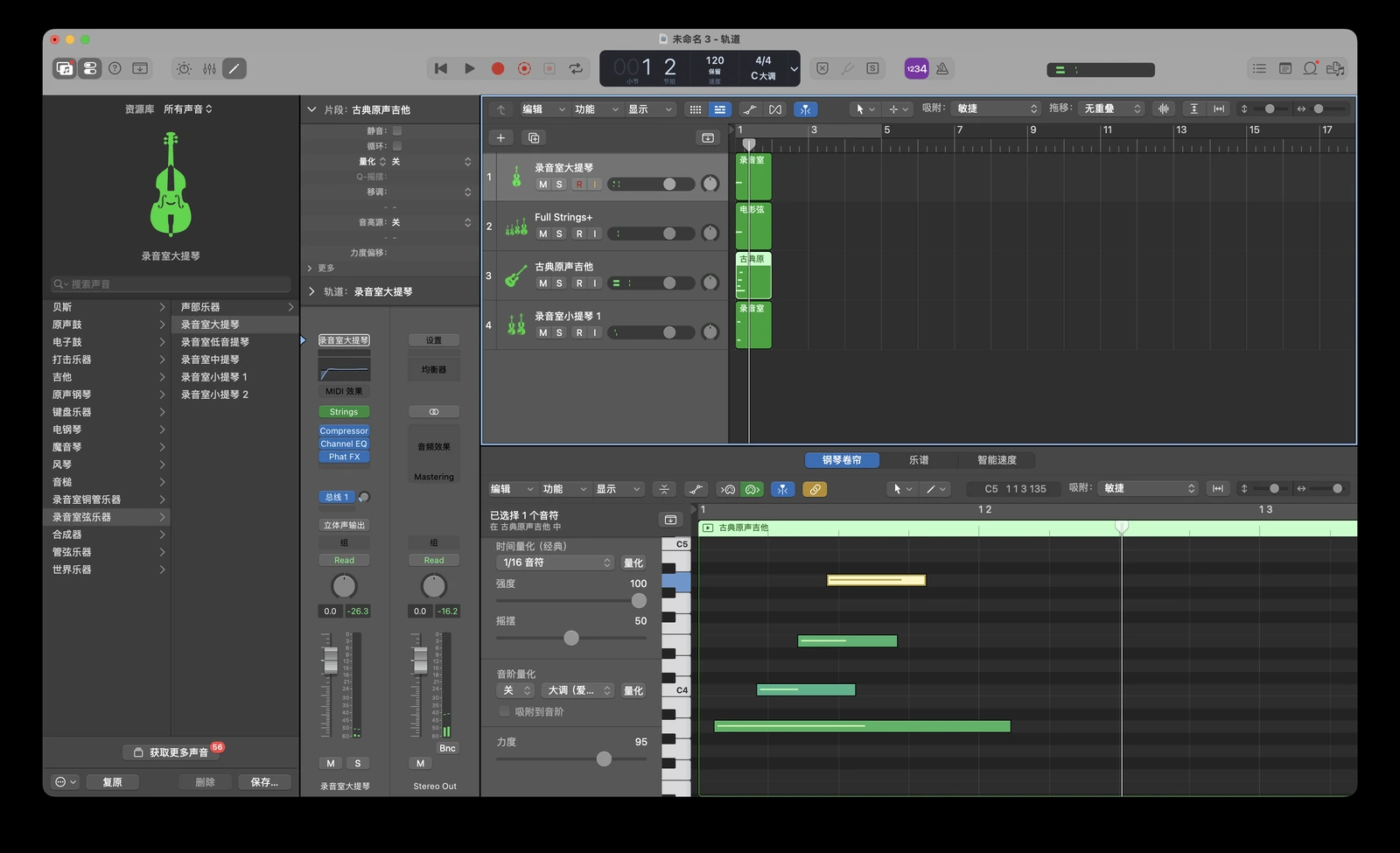Toggle the Inspector panel icon
This screenshot has width=1400, height=853.
tap(90, 68)
